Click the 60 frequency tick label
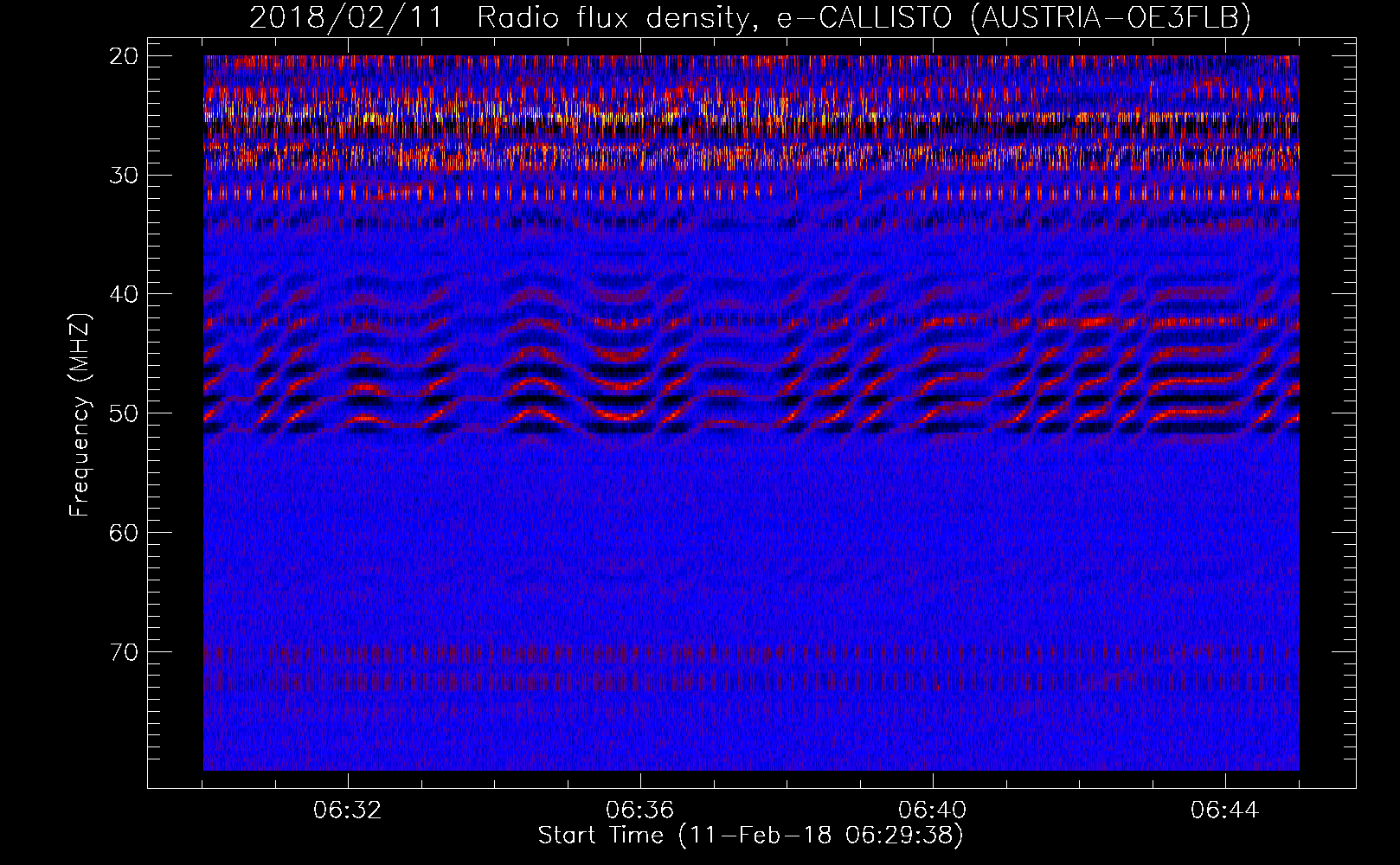Screen dimensions: 1400x865 125,533
